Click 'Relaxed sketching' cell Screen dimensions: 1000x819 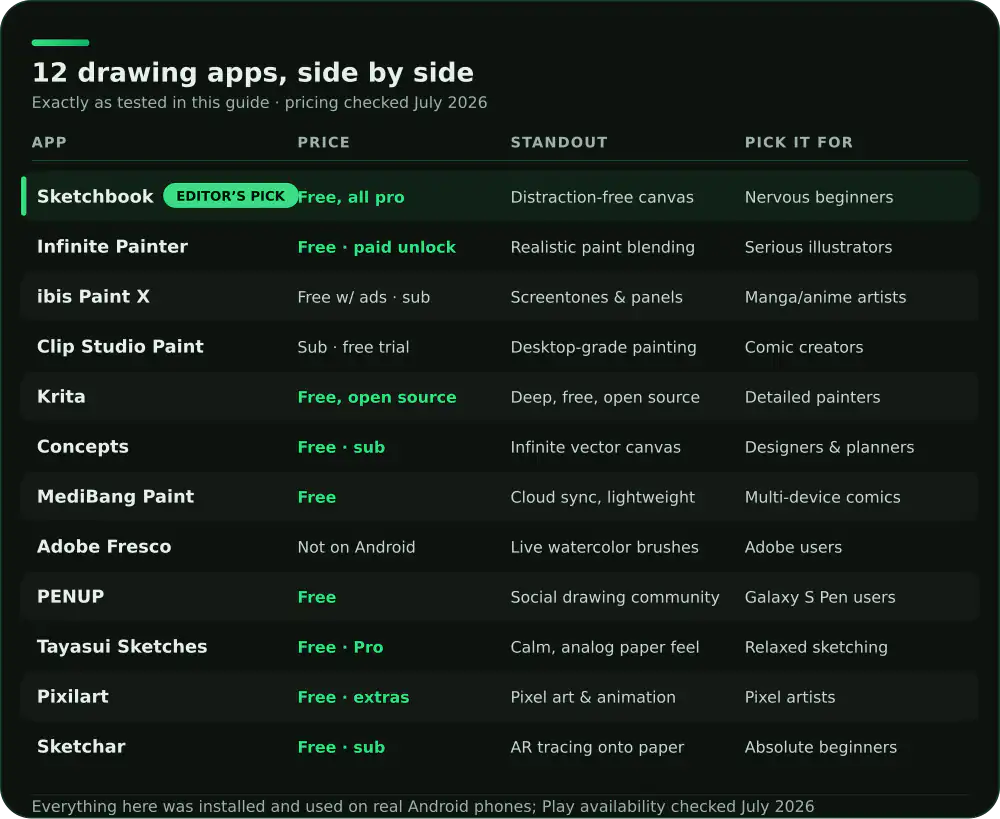click(816, 647)
